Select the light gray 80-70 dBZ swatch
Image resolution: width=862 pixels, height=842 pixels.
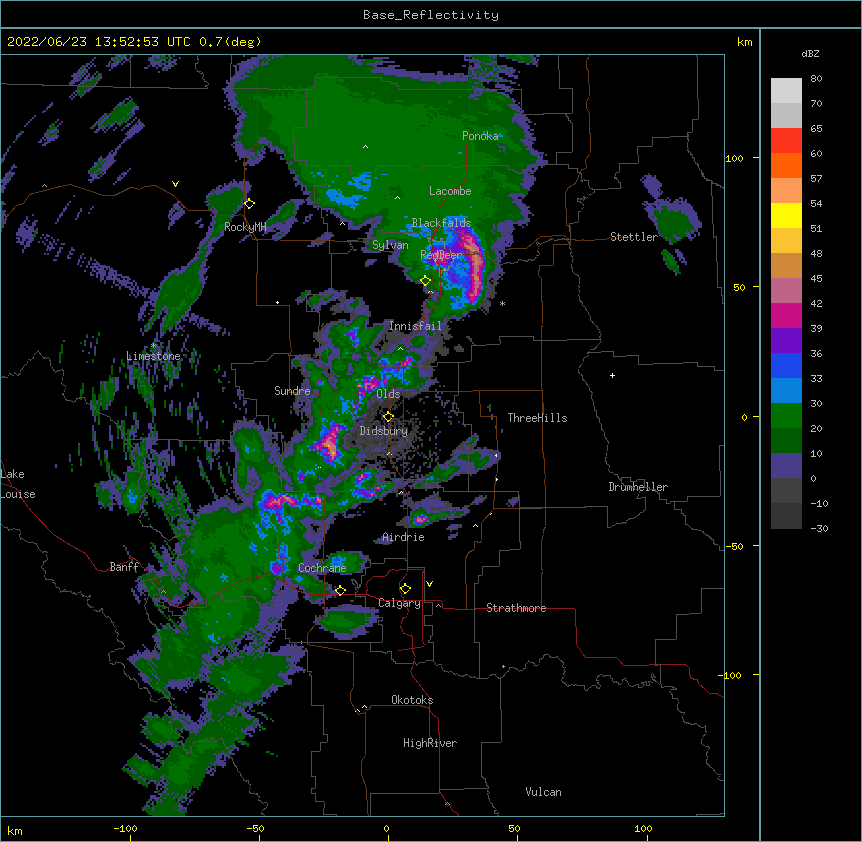pos(786,91)
